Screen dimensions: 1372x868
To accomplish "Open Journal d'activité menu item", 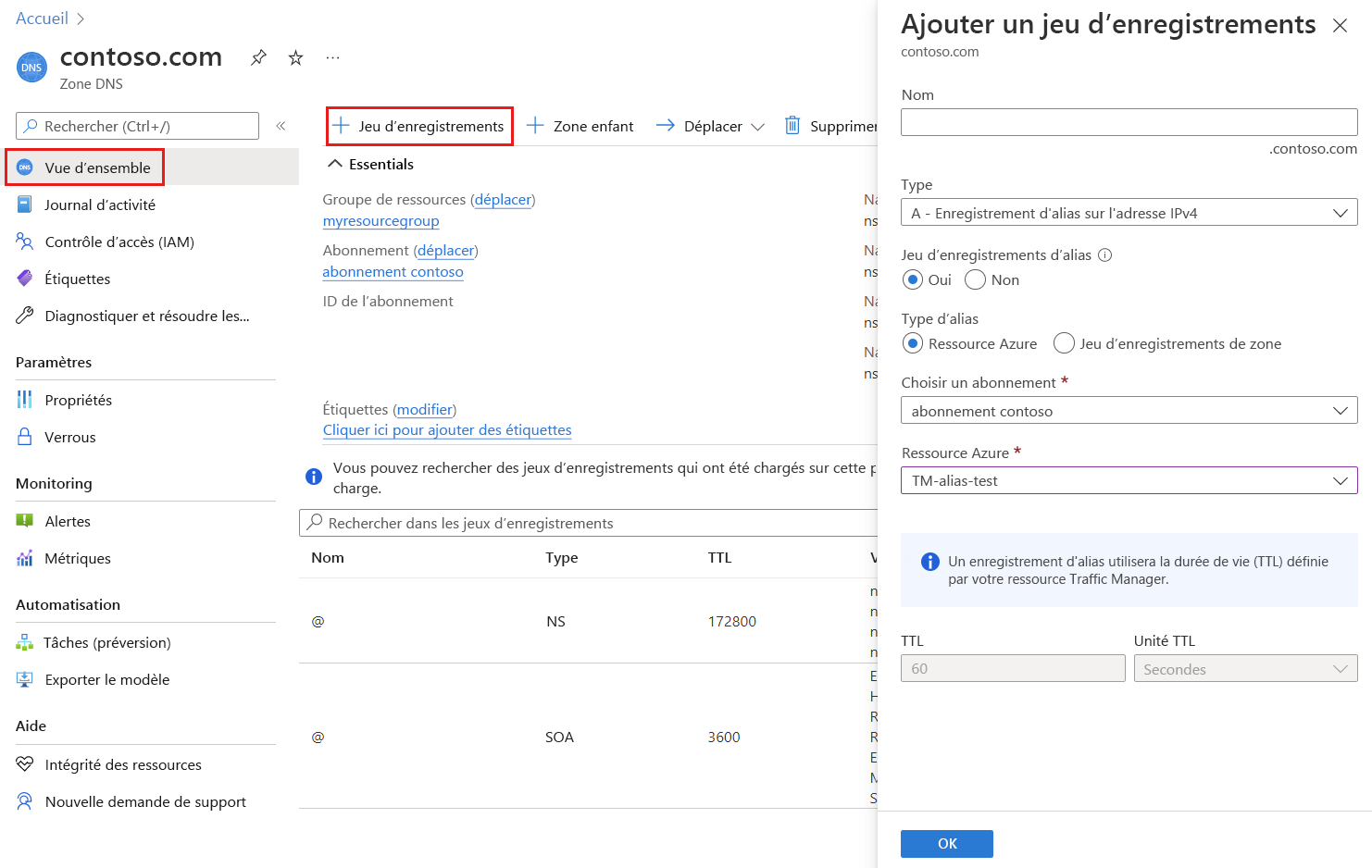I will (99, 205).
